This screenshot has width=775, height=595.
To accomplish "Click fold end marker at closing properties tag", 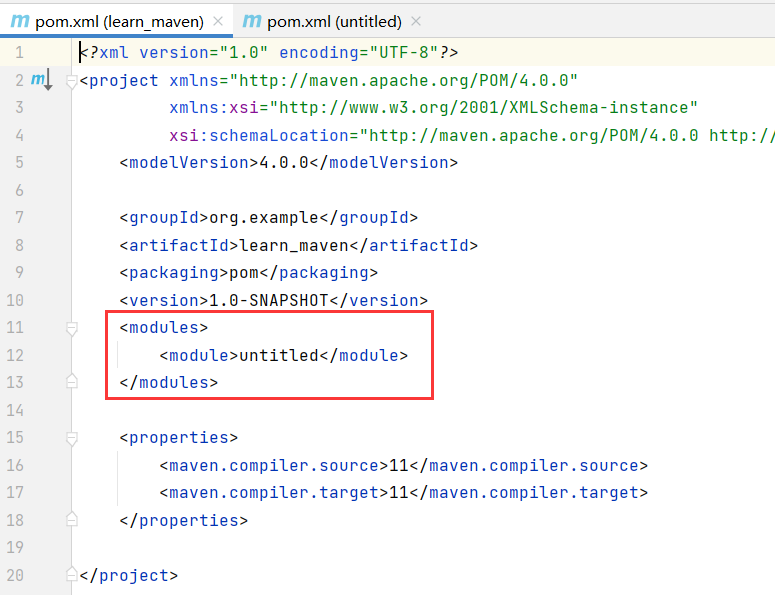I will tap(72, 519).
